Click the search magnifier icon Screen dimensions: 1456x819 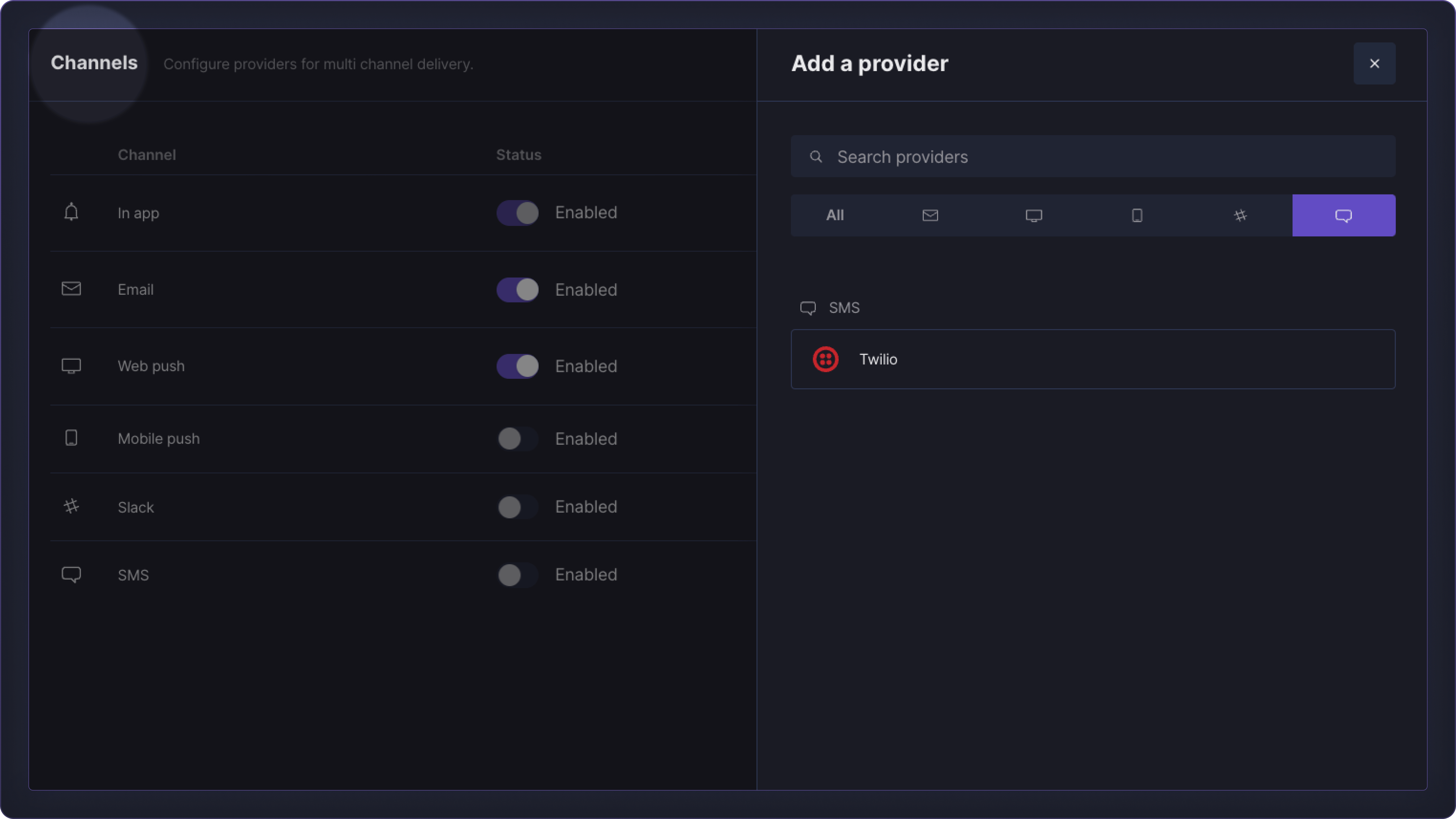point(816,157)
